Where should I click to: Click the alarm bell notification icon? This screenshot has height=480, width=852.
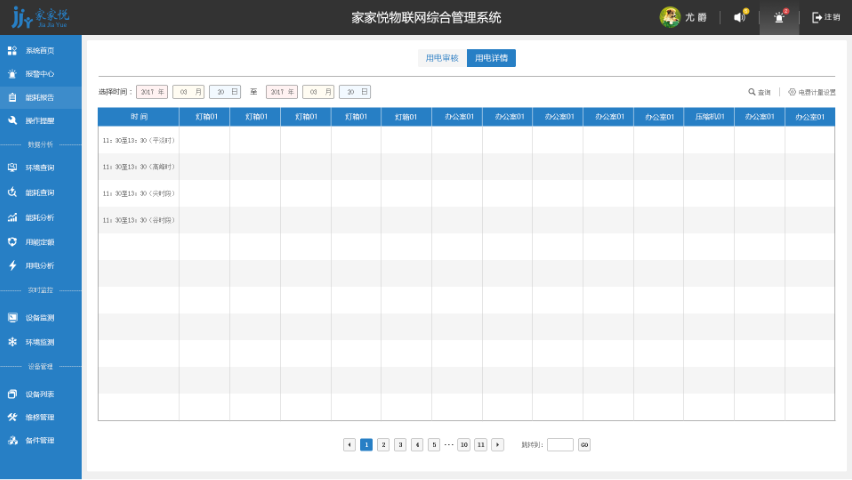pos(780,17)
